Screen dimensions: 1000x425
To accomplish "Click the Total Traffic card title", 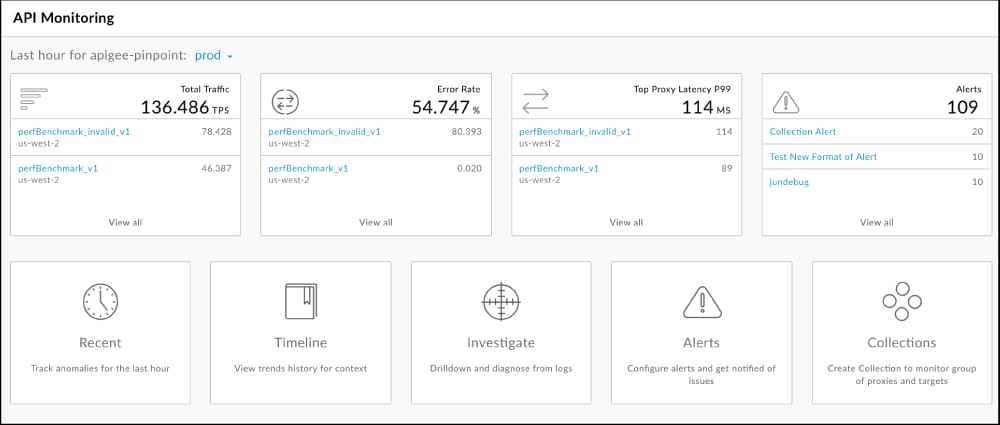I will pyautogui.click(x=203, y=89).
